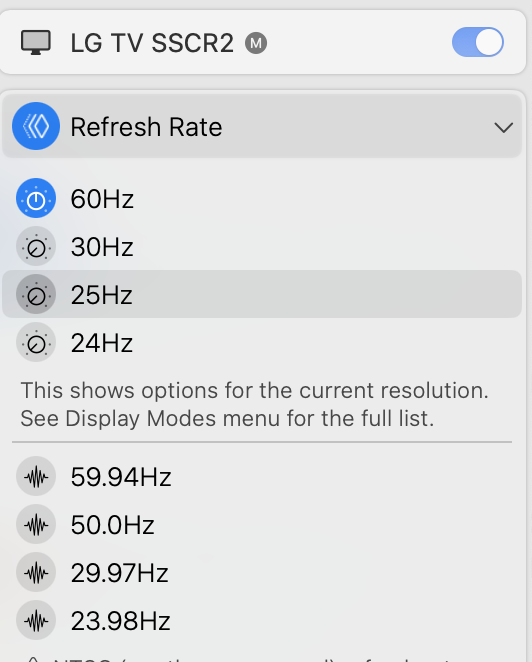Click the 59.94Hz waveform icon
532x662 pixels.
(36, 476)
